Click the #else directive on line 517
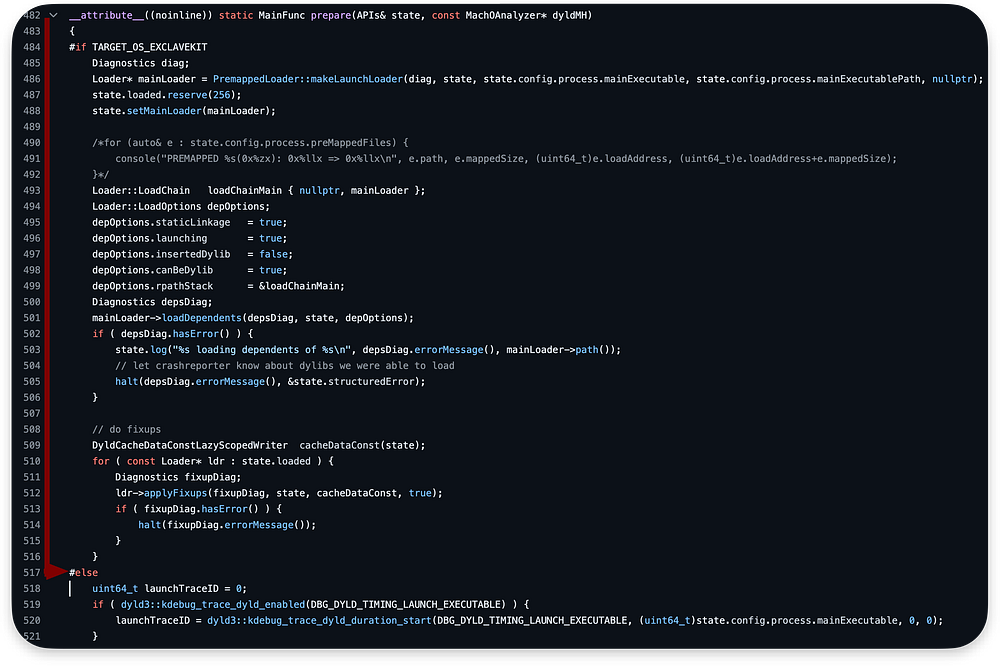 pyautogui.click(x=84, y=573)
